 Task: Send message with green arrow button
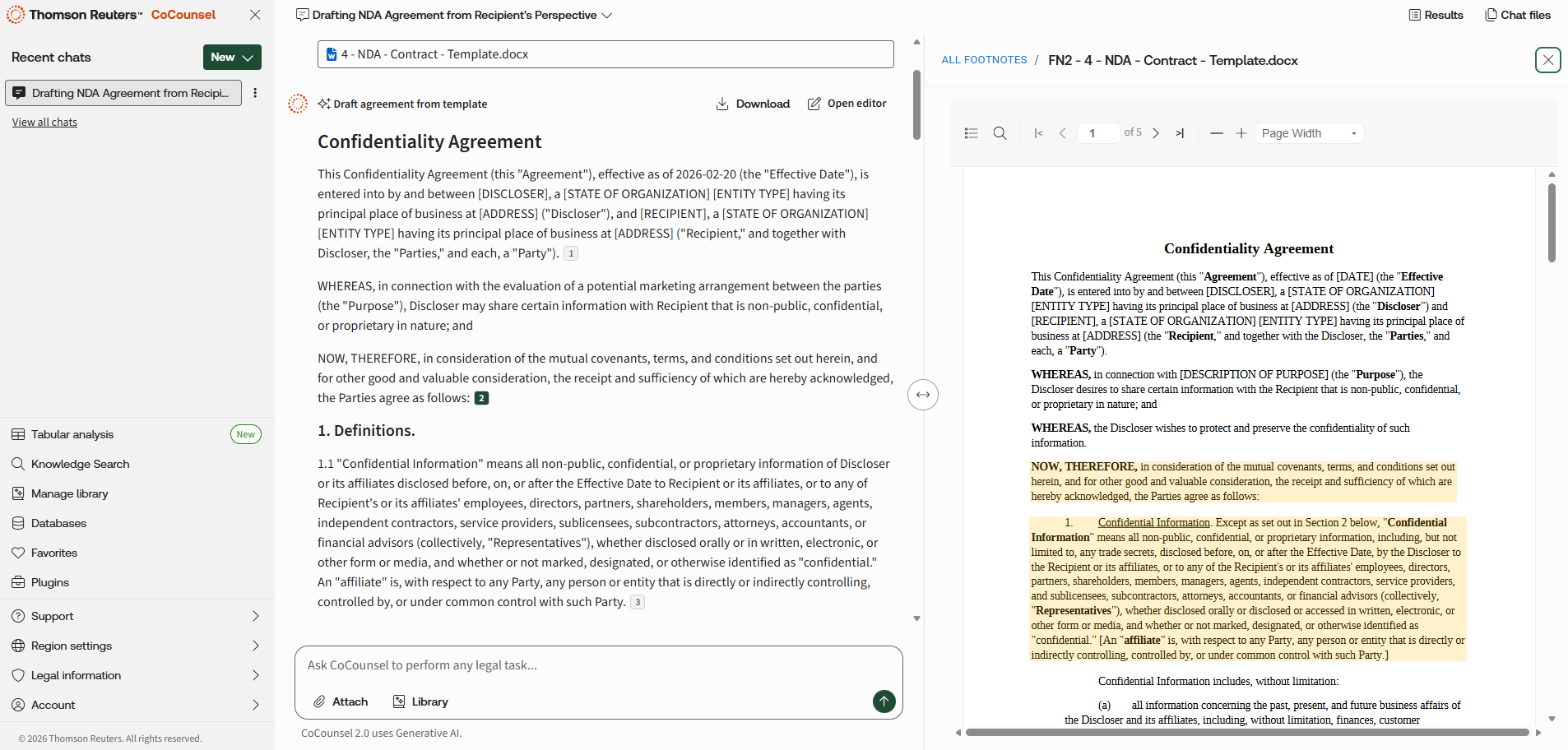884,701
